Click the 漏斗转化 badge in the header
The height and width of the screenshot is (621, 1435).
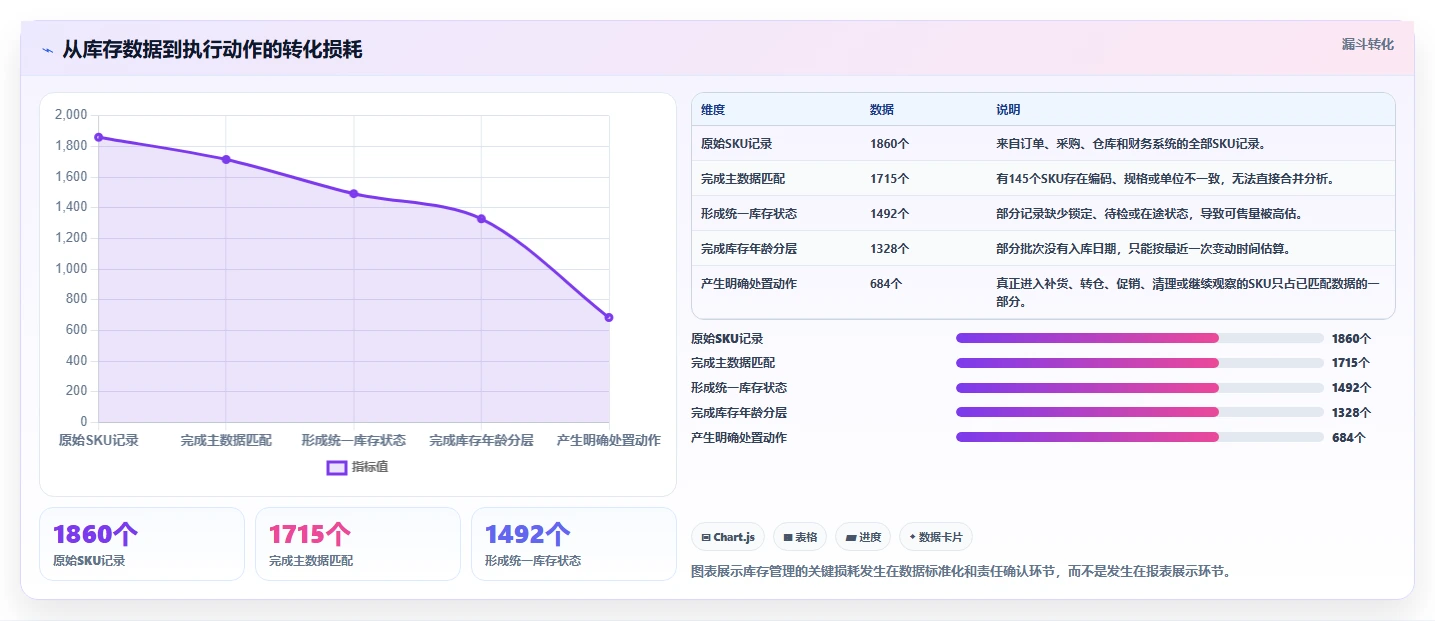(x=1367, y=44)
